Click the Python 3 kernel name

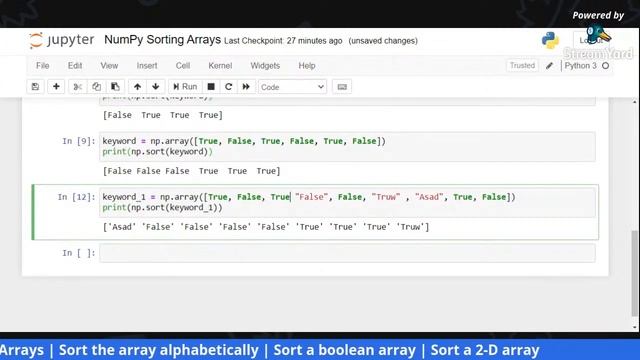click(x=580, y=66)
